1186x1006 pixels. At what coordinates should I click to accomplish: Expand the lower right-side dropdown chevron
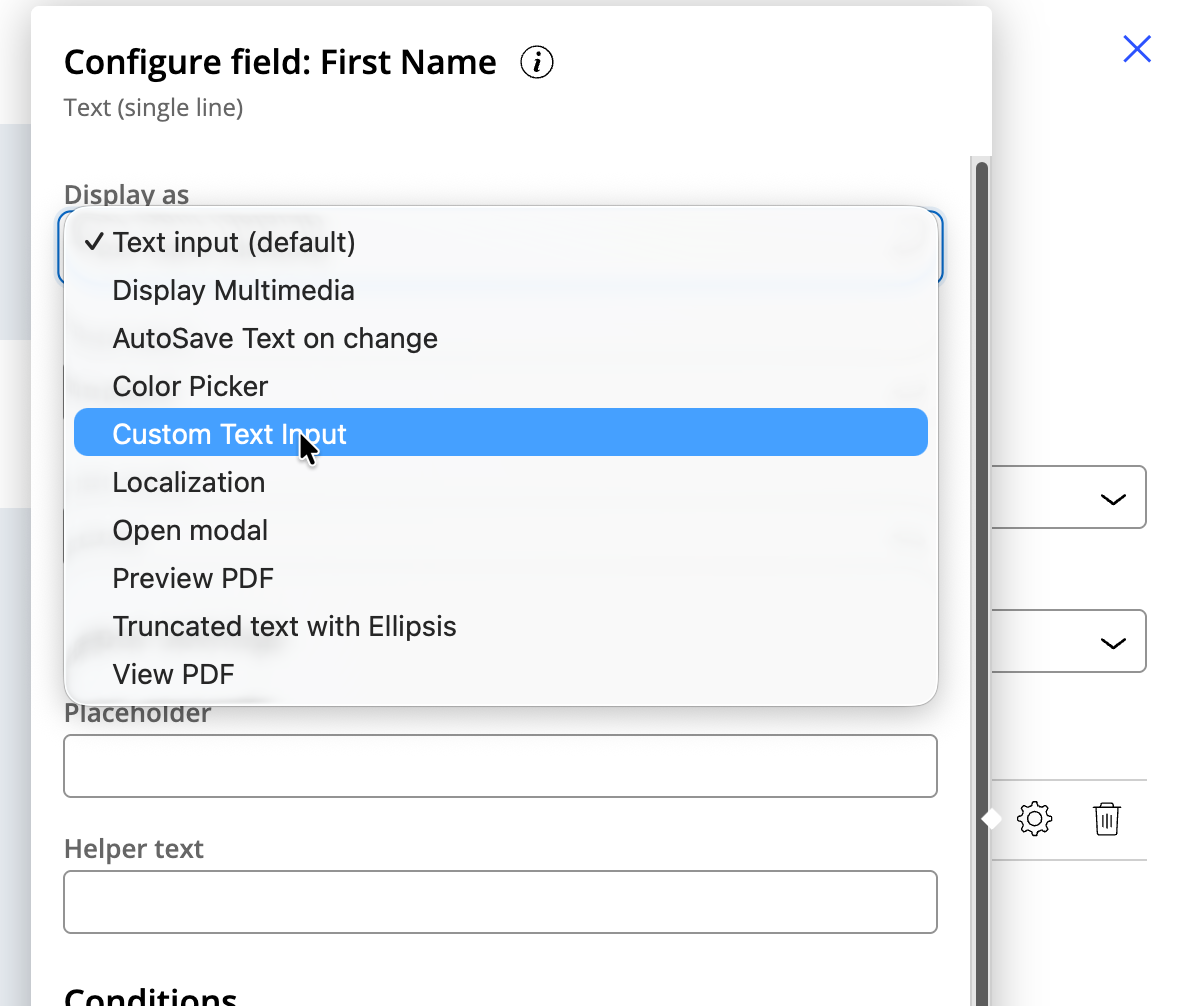tap(1112, 642)
